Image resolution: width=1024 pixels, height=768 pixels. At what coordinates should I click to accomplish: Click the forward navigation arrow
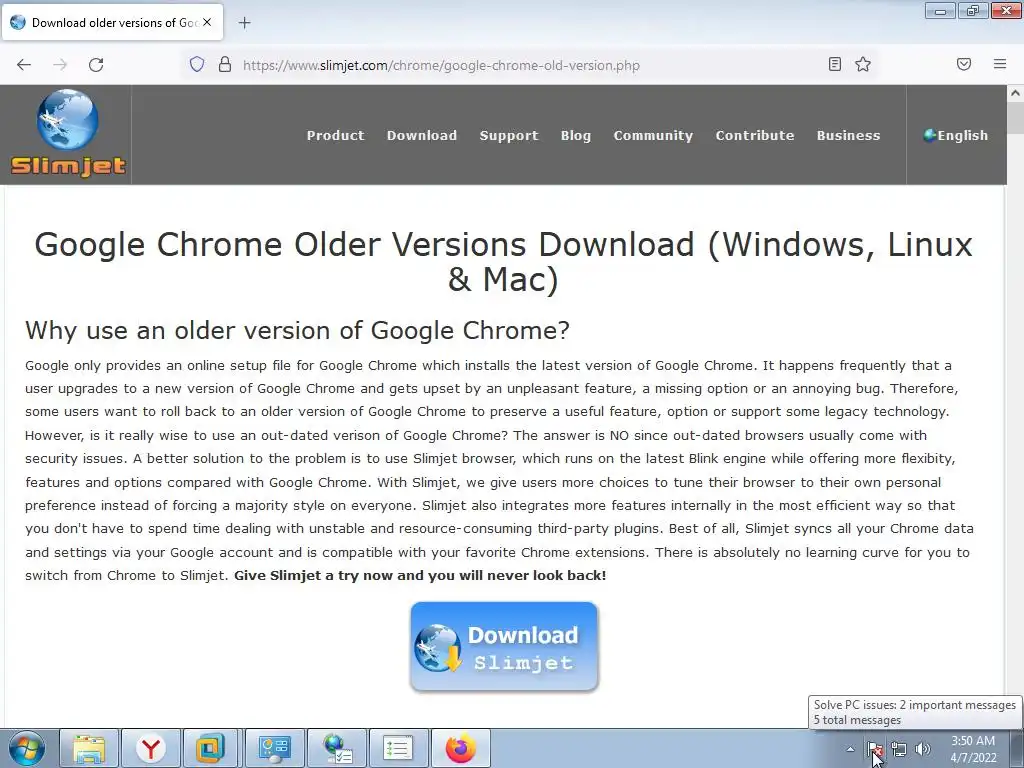pyautogui.click(x=60, y=65)
